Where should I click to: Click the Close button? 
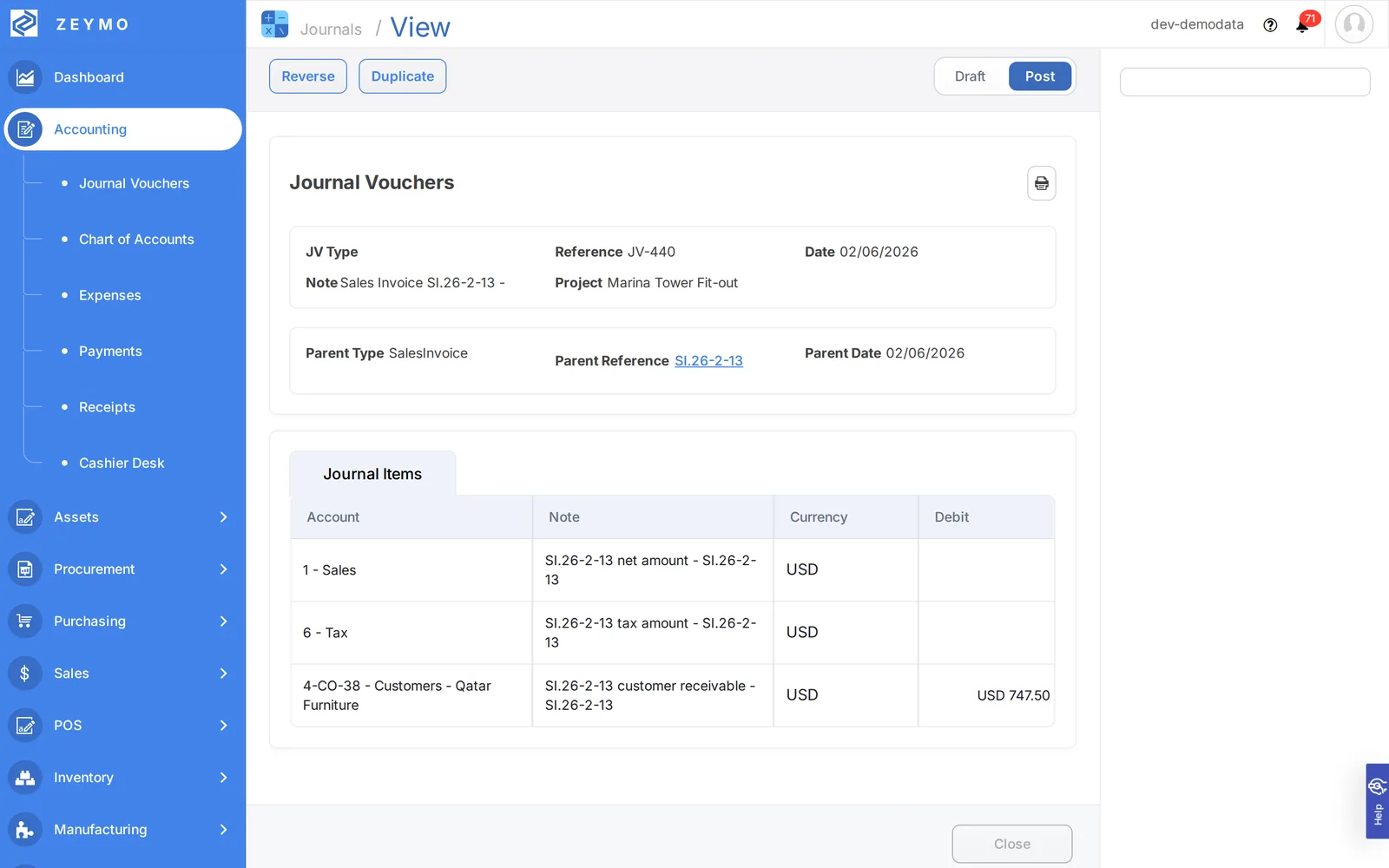click(1011, 844)
